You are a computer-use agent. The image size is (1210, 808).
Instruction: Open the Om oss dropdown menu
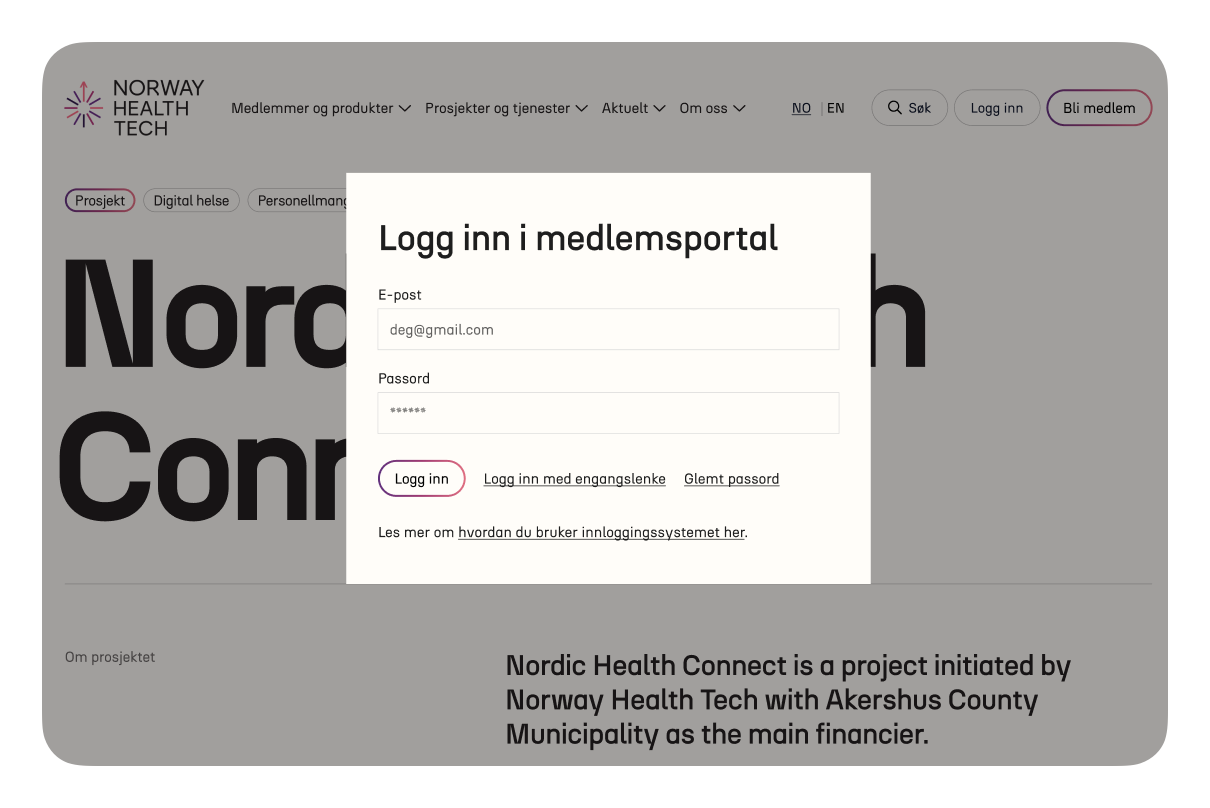(x=712, y=108)
